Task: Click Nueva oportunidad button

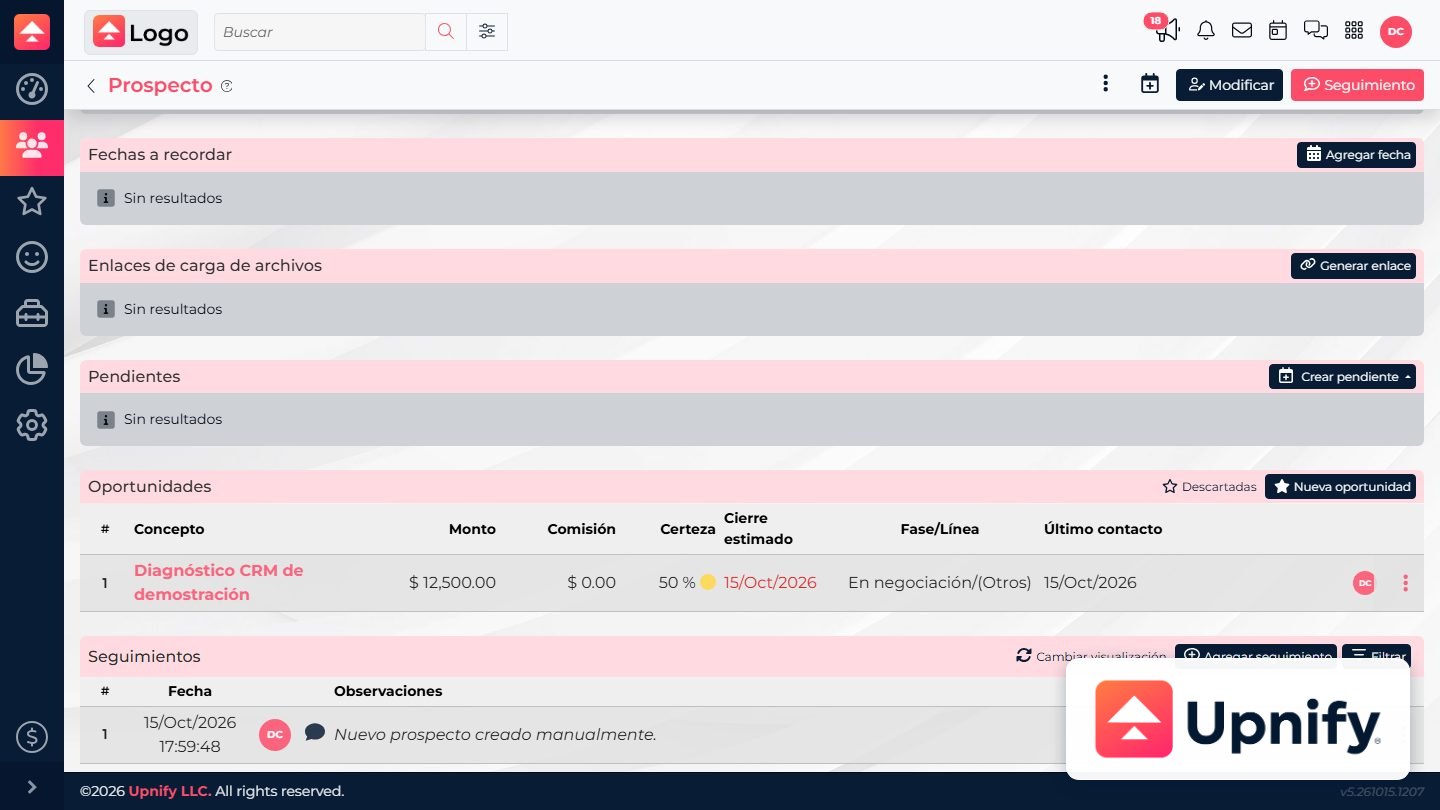Action: (x=1340, y=487)
